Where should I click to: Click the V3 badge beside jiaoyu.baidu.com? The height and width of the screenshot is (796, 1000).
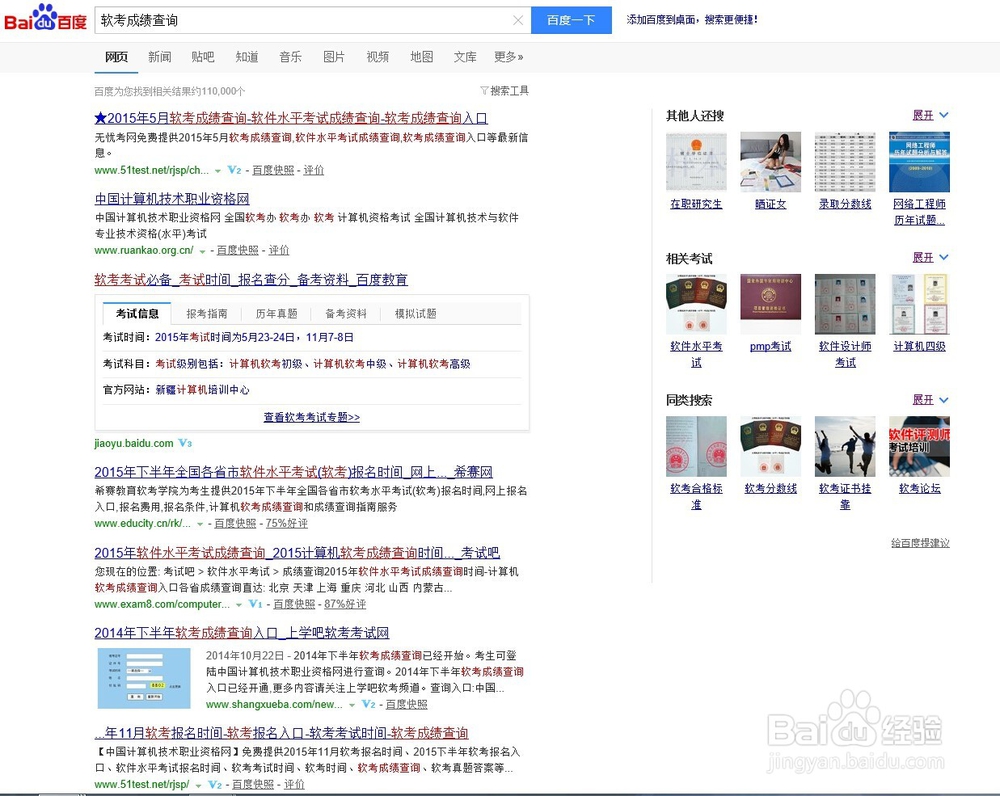185,443
